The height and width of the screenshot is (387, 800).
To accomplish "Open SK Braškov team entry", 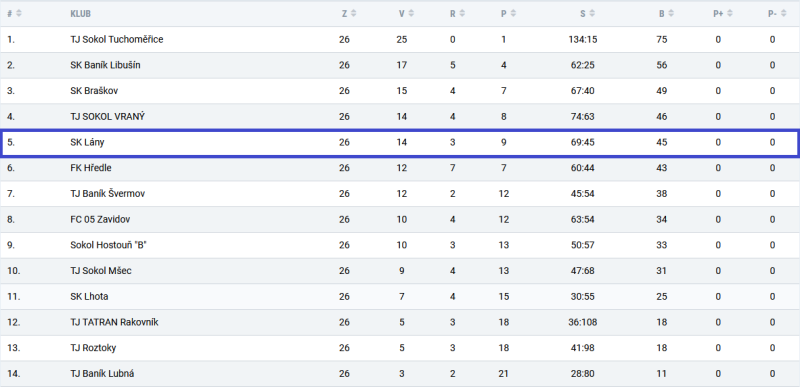I will [x=400, y=91].
